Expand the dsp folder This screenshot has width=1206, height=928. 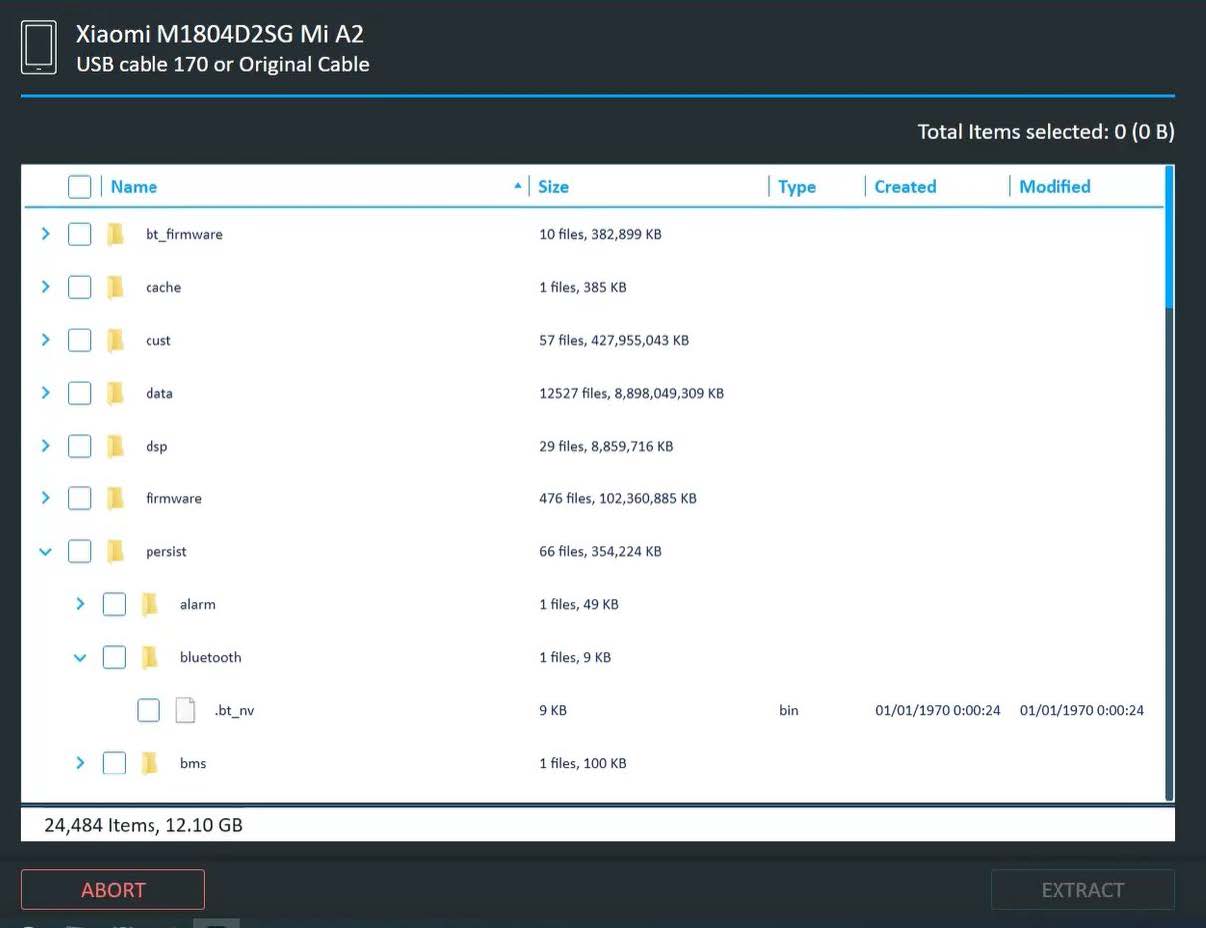click(x=45, y=446)
